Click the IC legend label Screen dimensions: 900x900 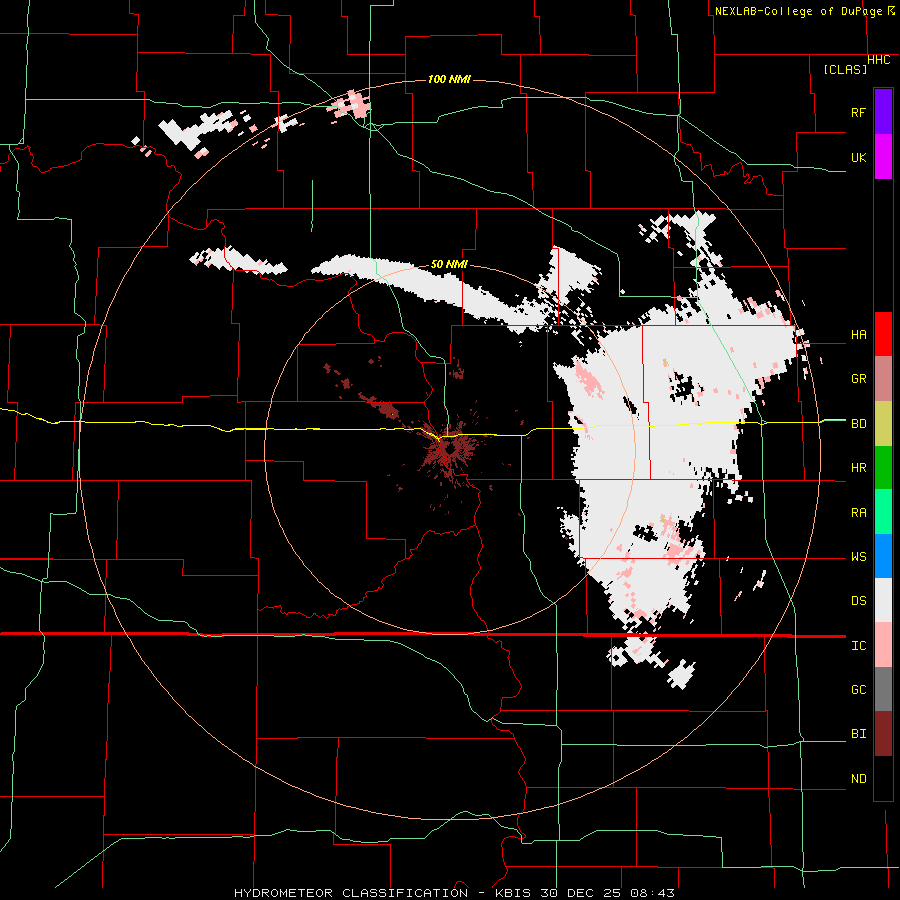click(x=858, y=646)
